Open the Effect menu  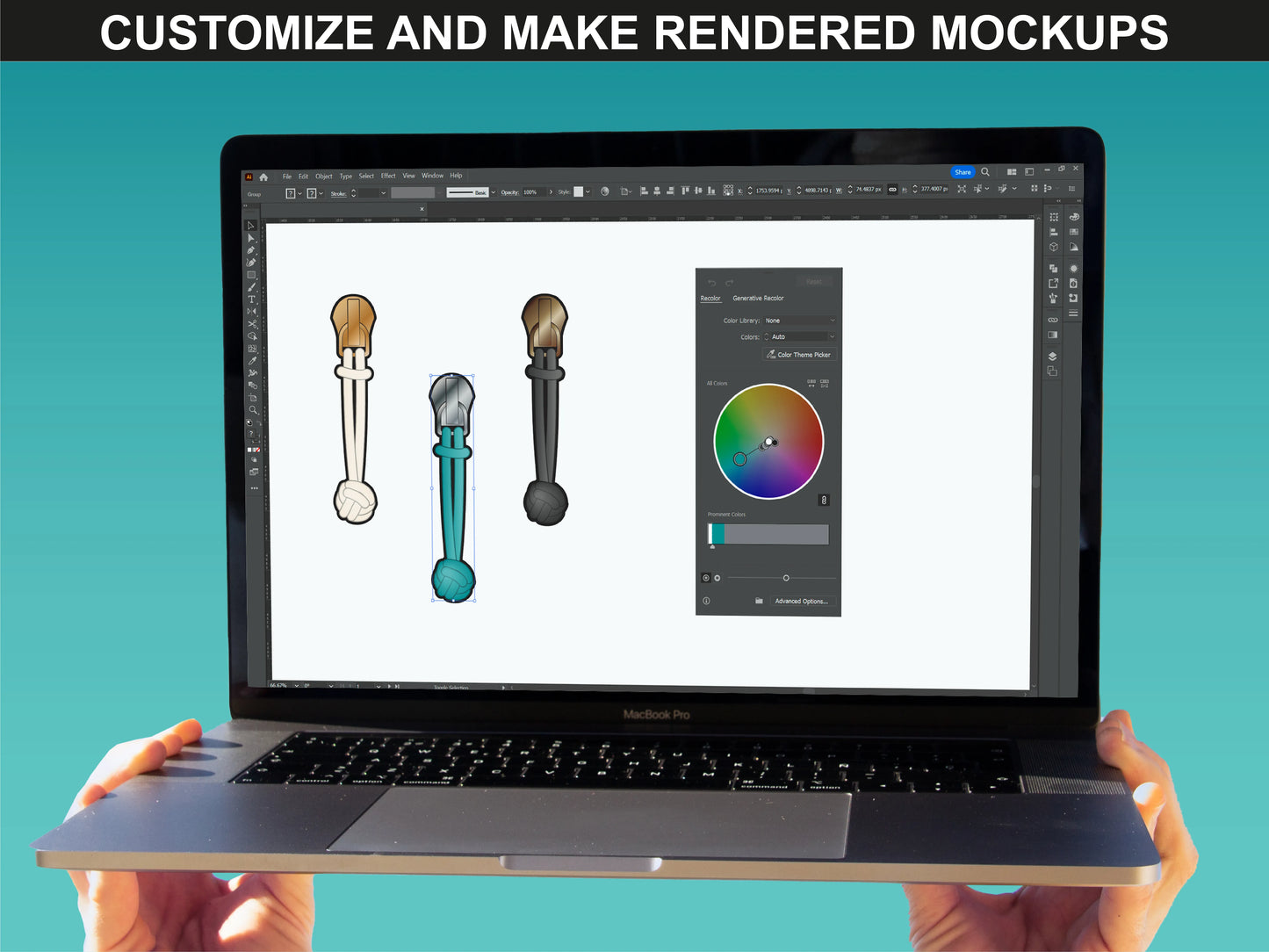pos(388,176)
